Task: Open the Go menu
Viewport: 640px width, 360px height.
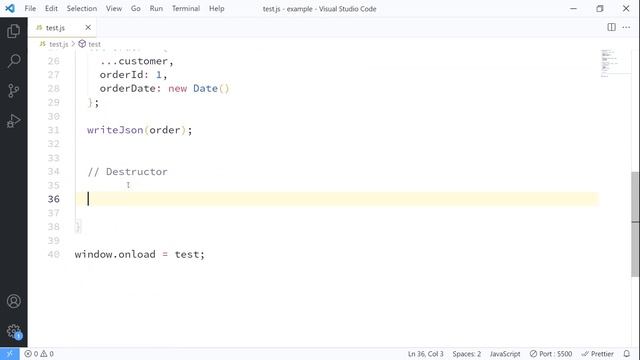Action: tap(136, 9)
